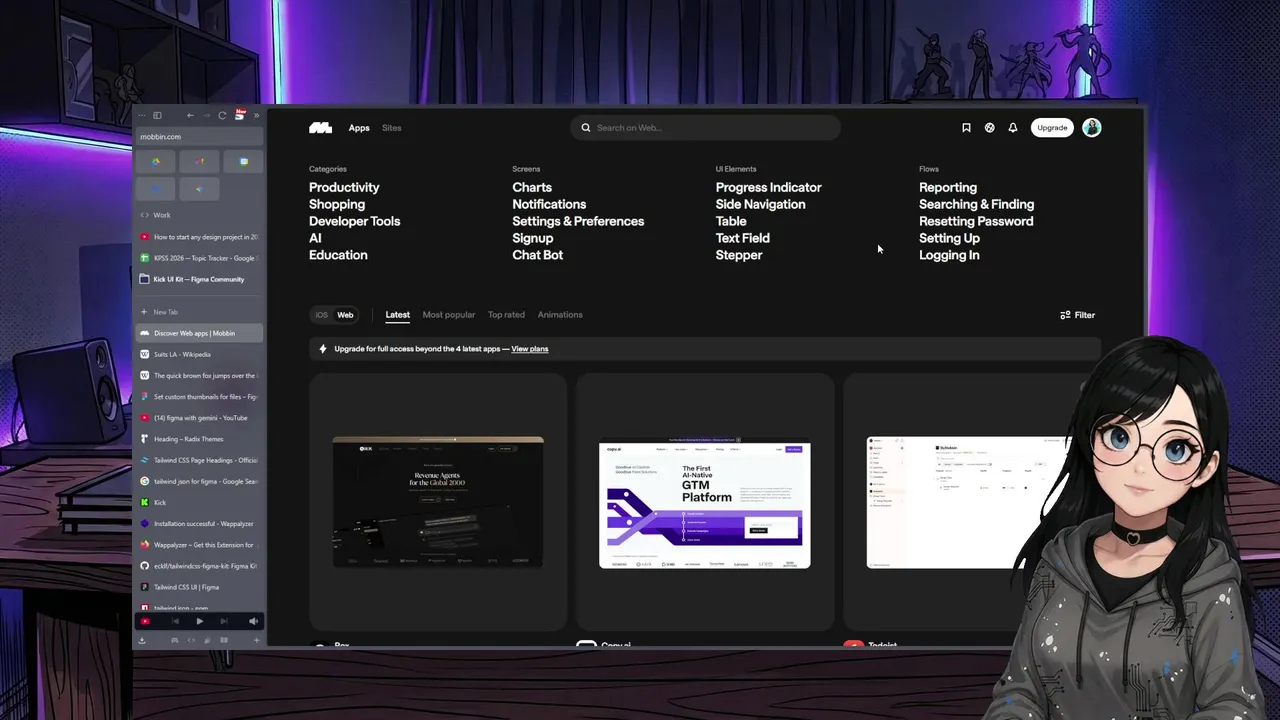Expand more toolbar items chevron
1280x720 pixels.
coord(256,115)
